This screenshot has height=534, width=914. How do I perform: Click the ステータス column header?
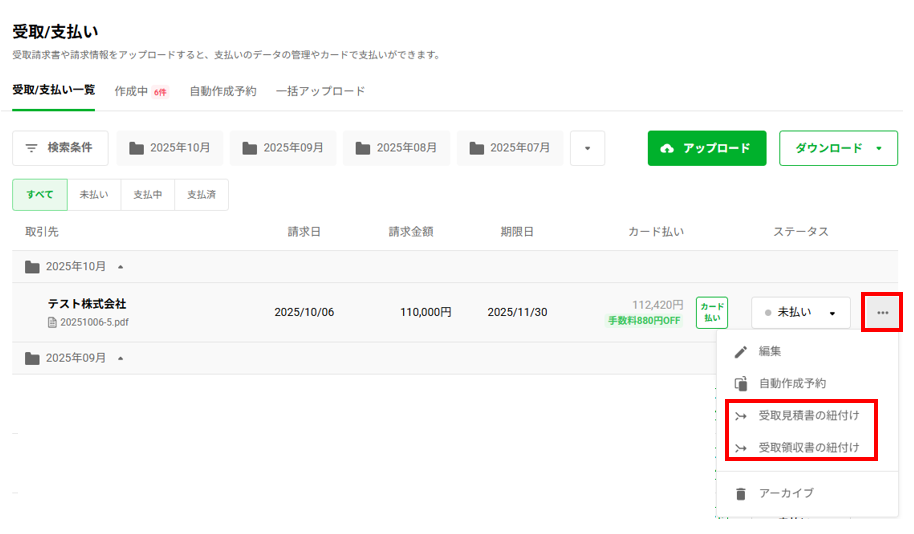pos(800,232)
